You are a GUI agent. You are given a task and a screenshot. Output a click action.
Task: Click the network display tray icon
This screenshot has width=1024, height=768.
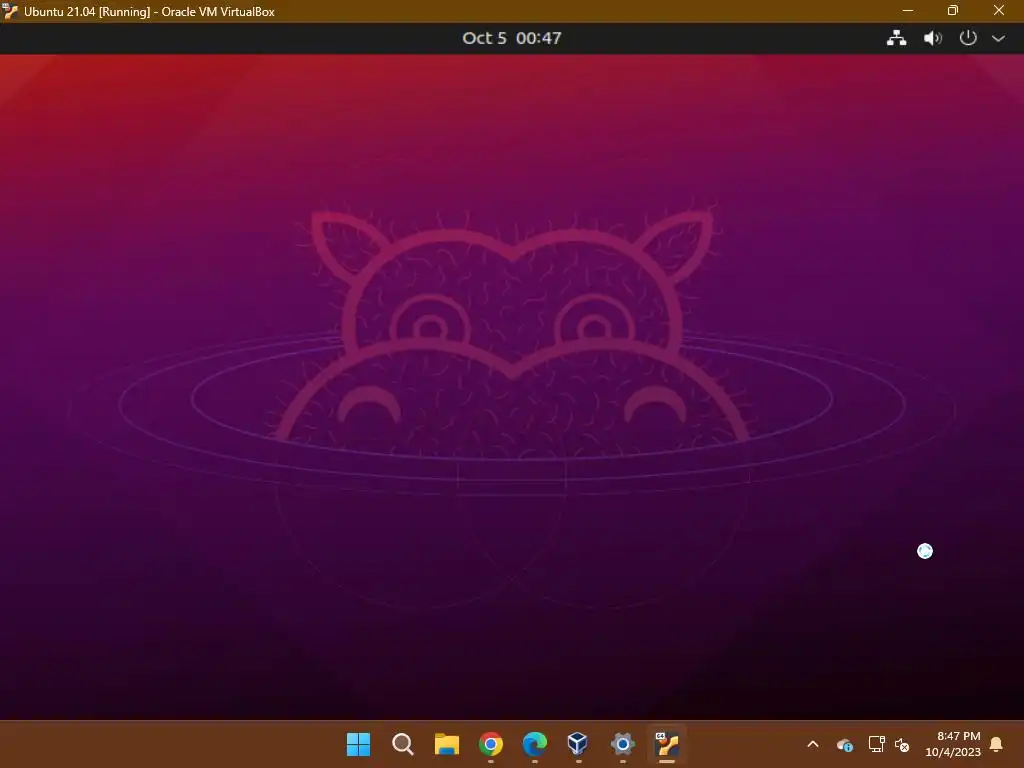coord(876,744)
